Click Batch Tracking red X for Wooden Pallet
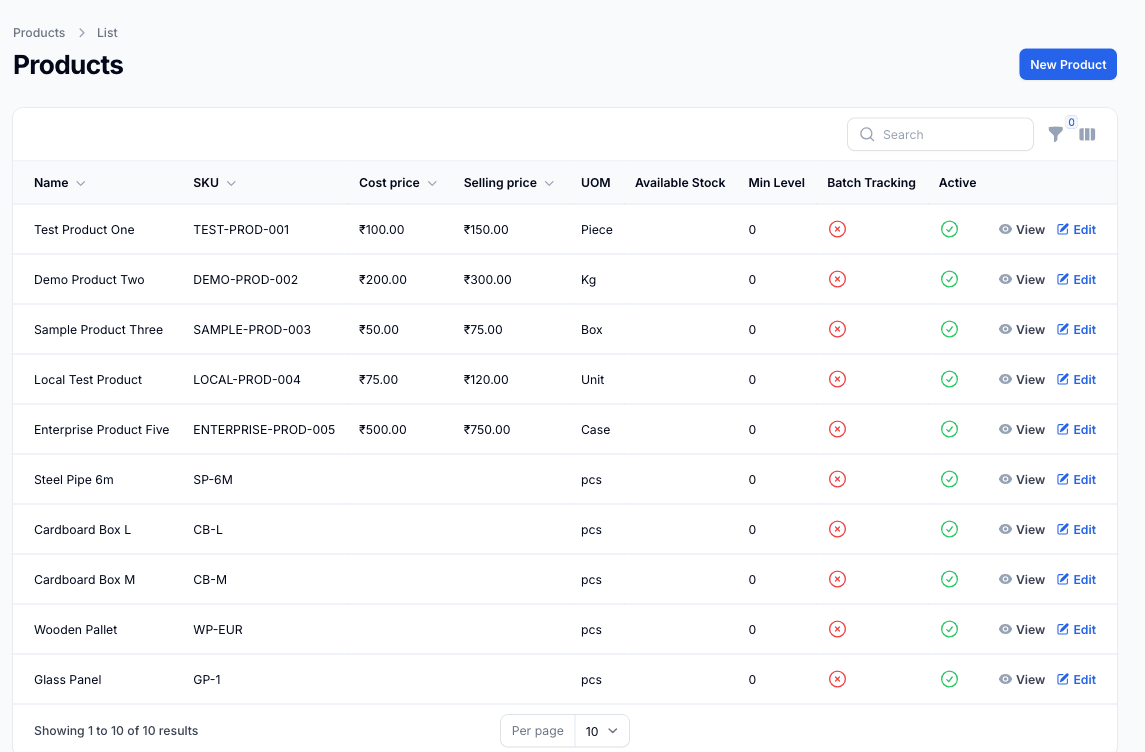The height and width of the screenshot is (752, 1145). [x=838, y=629]
